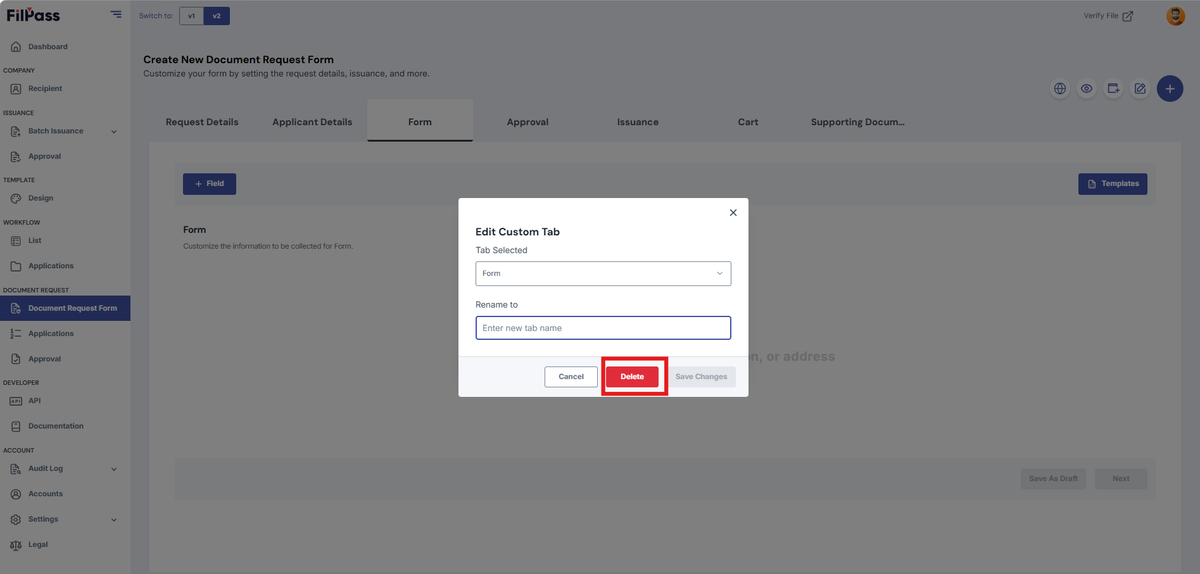Click the Tab Selected label
Image resolution: width=1200 pixels, height=574 pixels.
501,250
